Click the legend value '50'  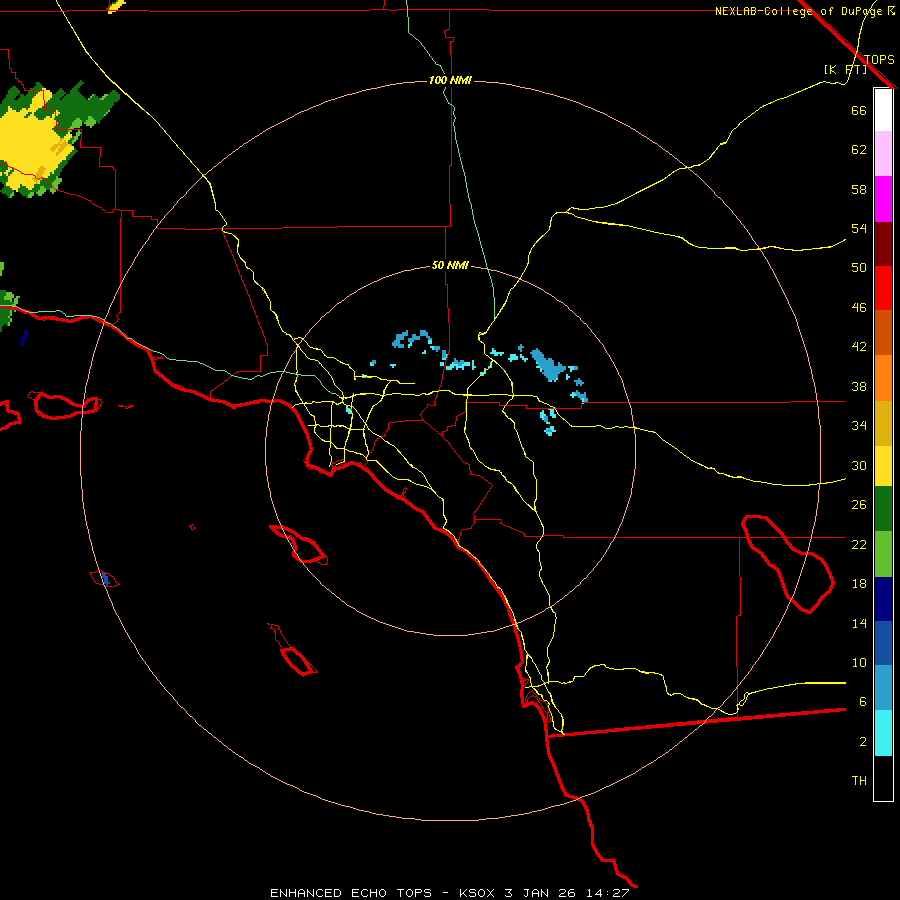pyautogui.click(x=859, y=268)
